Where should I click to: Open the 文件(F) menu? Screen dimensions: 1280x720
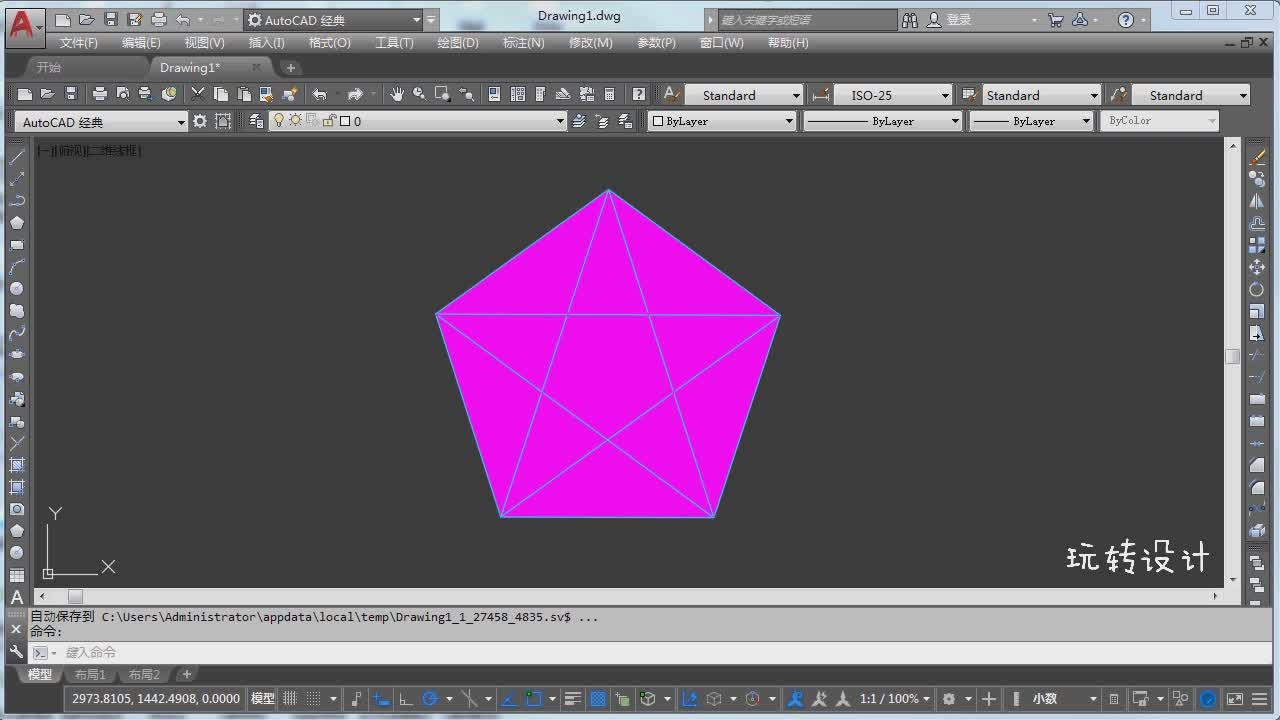[x=79, y=42]
